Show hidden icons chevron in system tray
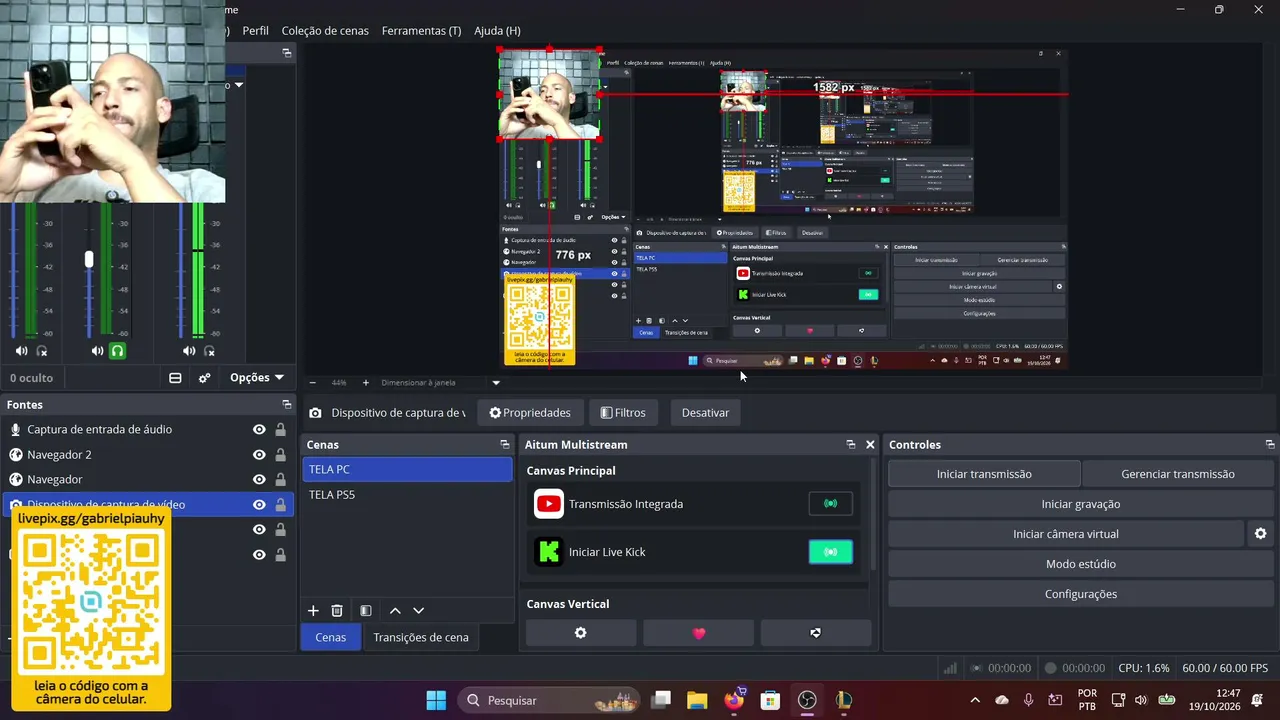This screenshot has height=720, width=1280. coord(975,700)
